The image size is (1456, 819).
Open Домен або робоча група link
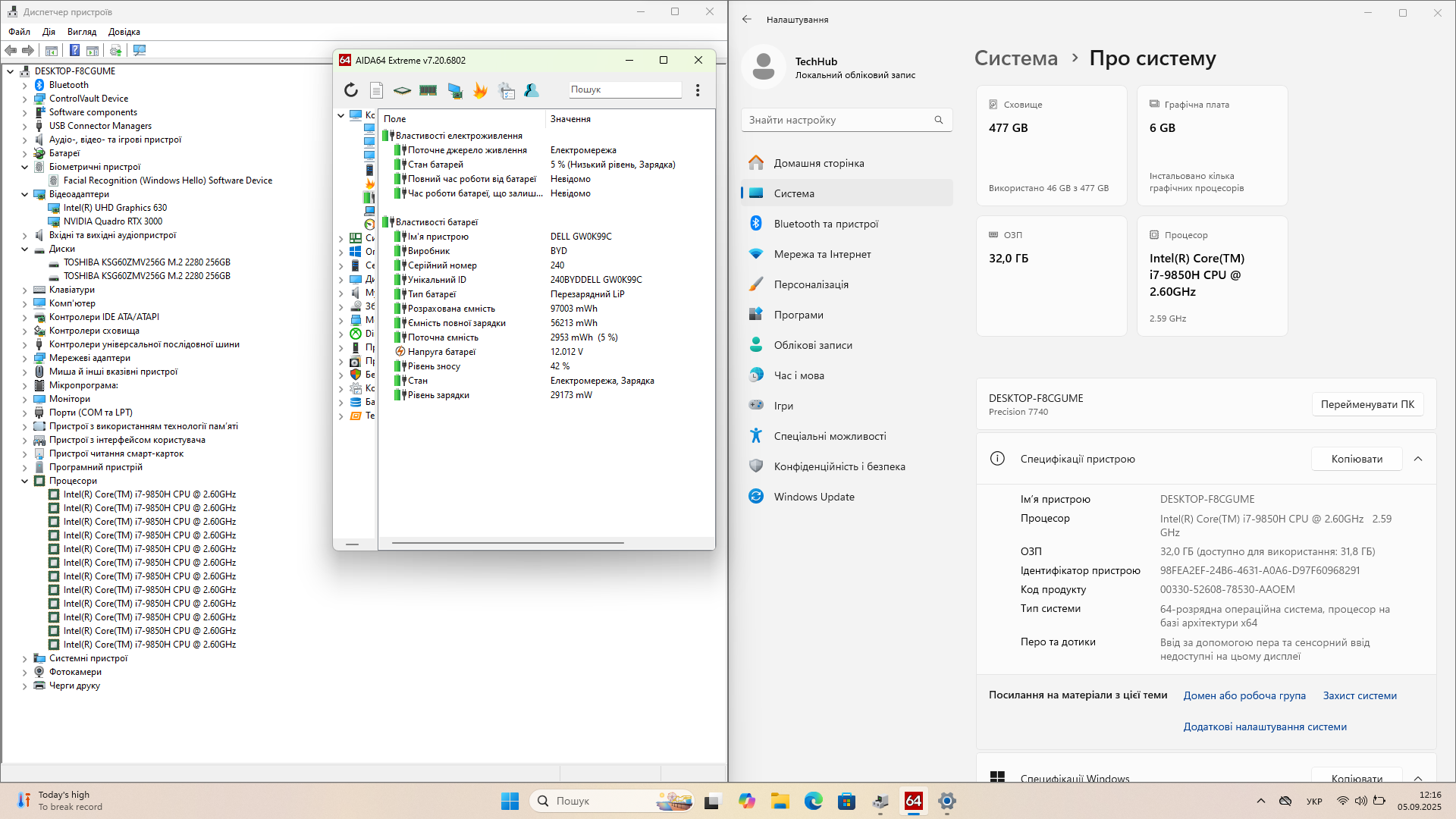click(1244, 695)
